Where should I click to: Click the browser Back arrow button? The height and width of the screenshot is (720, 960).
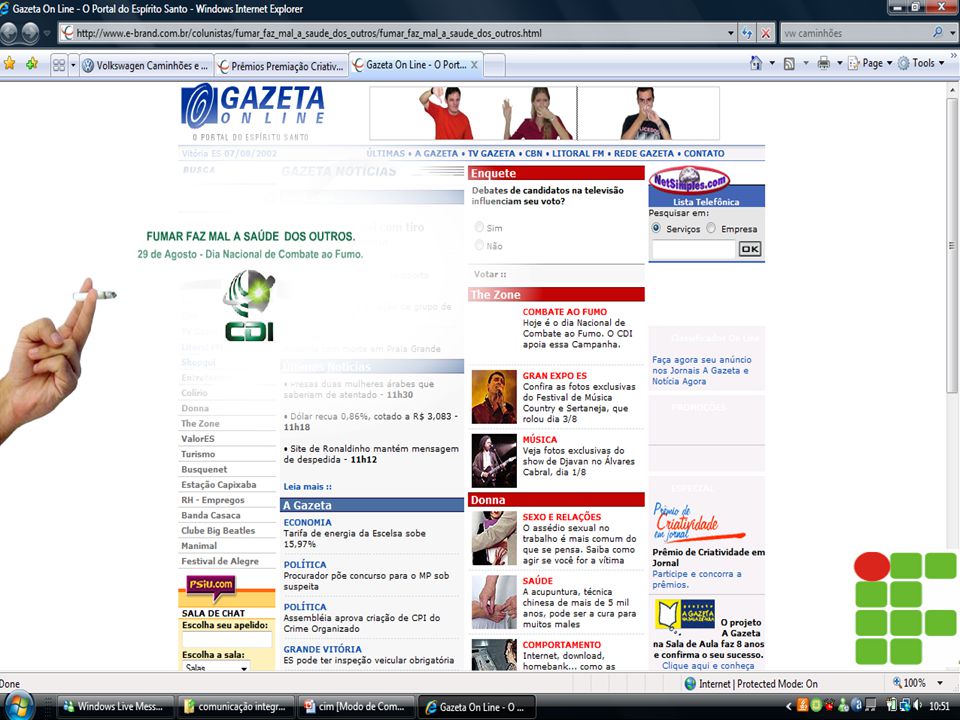coord(9,32)
